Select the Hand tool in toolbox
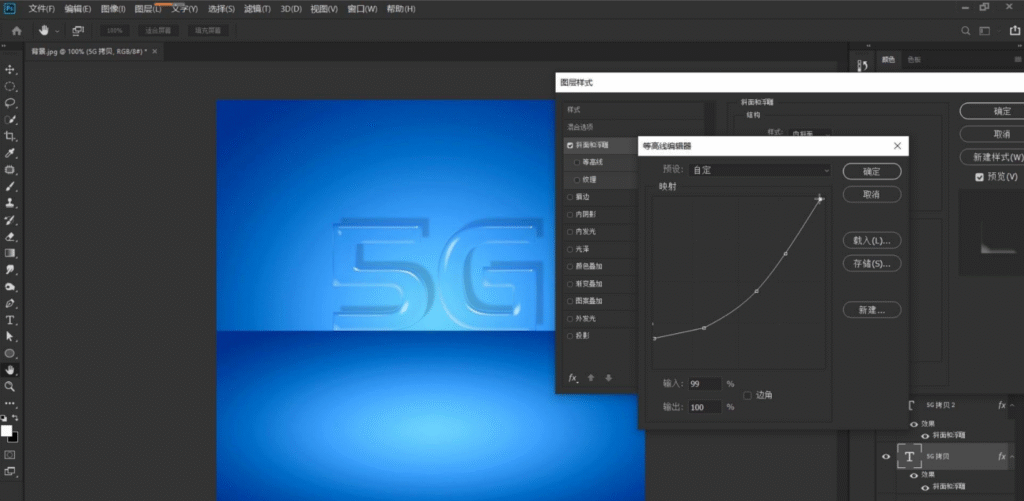This screenshot has width=1024, height=501. click(10, 370)
